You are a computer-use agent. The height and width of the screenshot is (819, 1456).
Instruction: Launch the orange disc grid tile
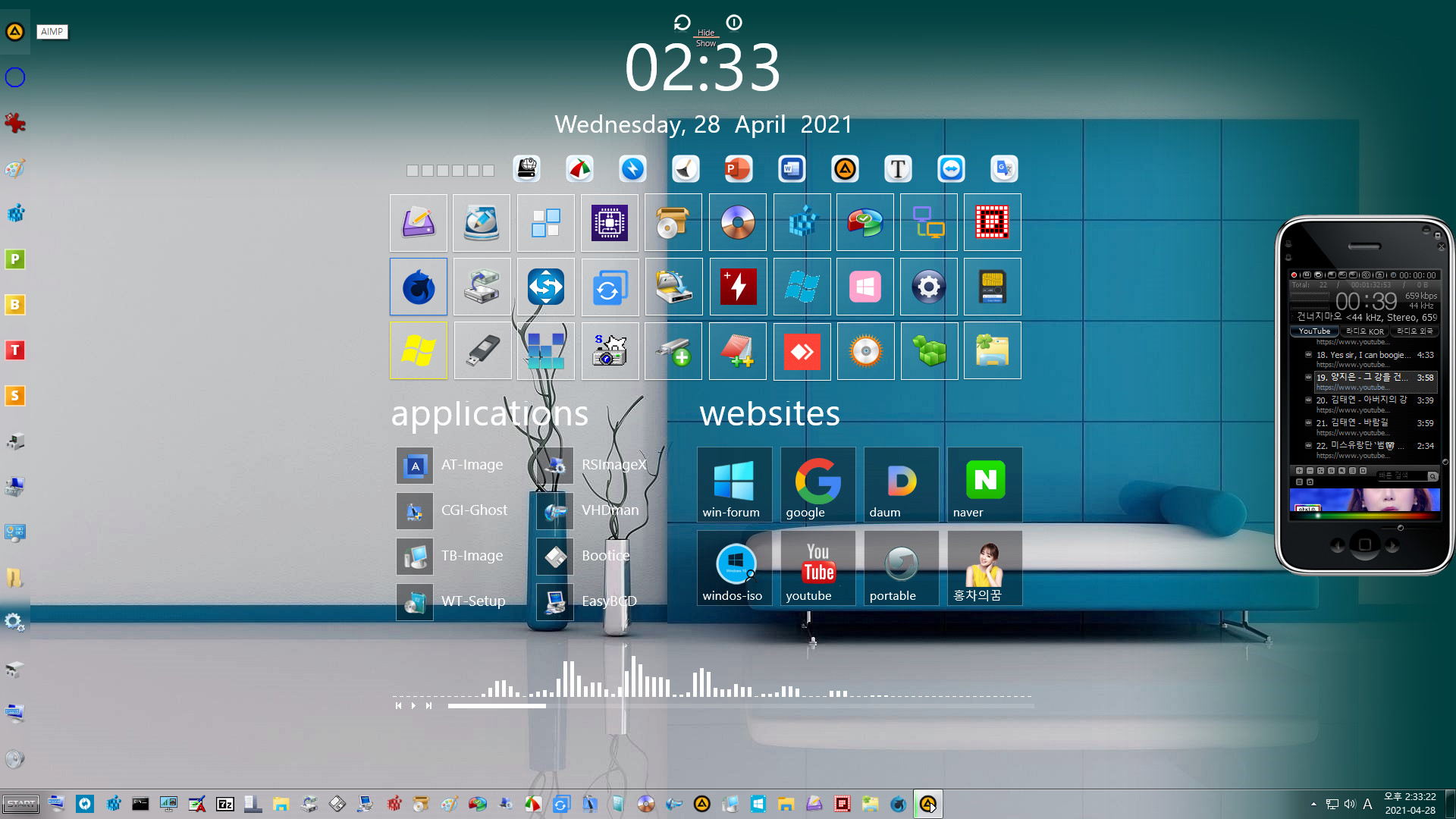865,351
